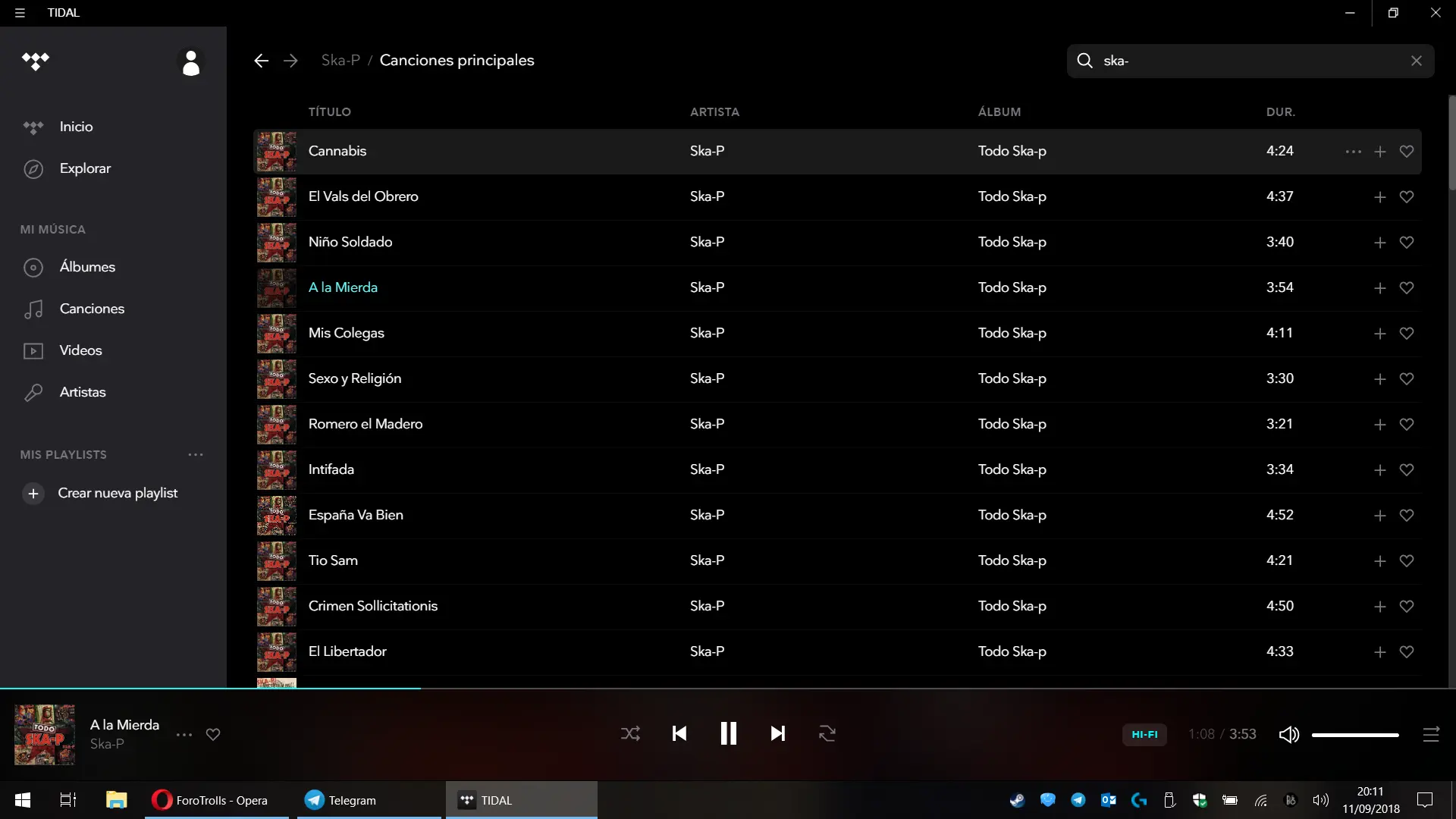The image size is (1456, 819).
Task: Go back with the left arrow
Action: pos(261,61)
